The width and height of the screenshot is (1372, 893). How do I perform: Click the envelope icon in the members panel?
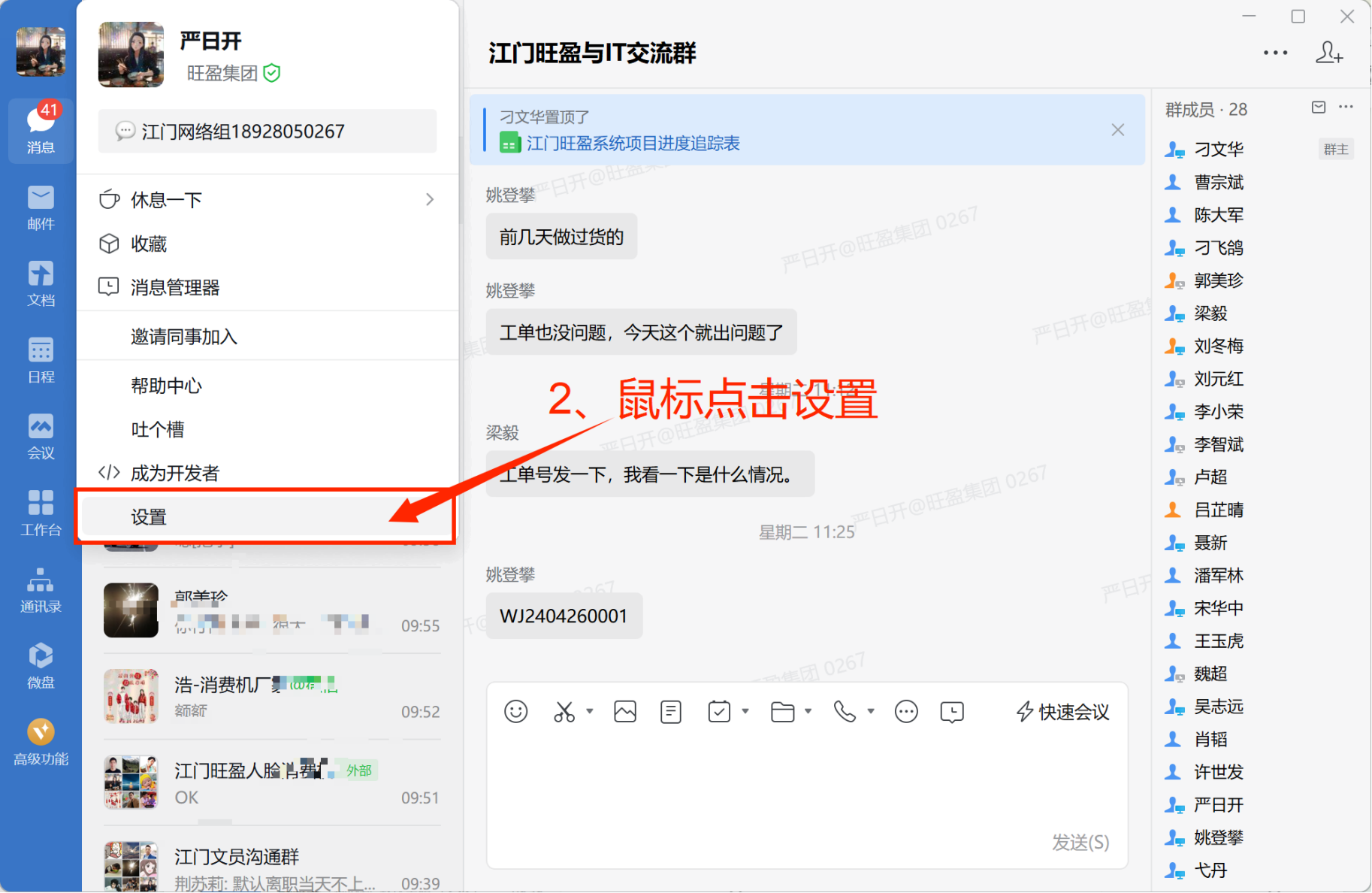(x=1319, y=107)
